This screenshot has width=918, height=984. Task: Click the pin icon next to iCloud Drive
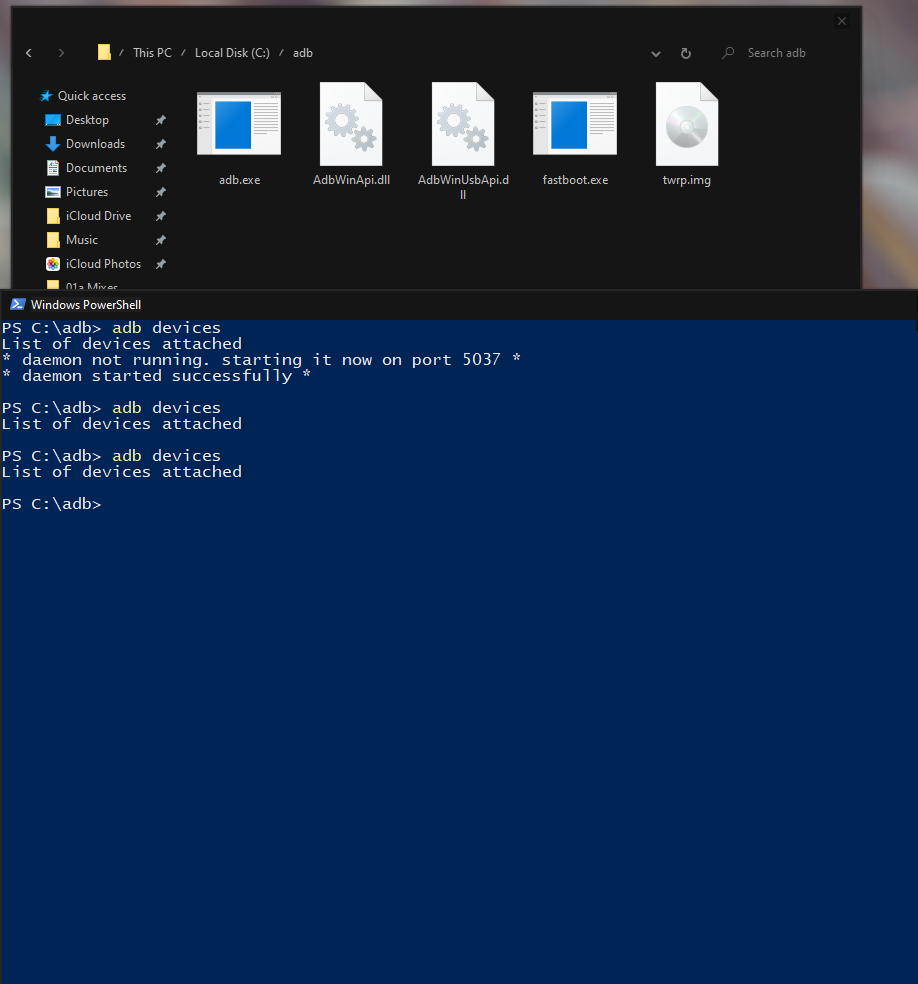(x=161, y=216)
